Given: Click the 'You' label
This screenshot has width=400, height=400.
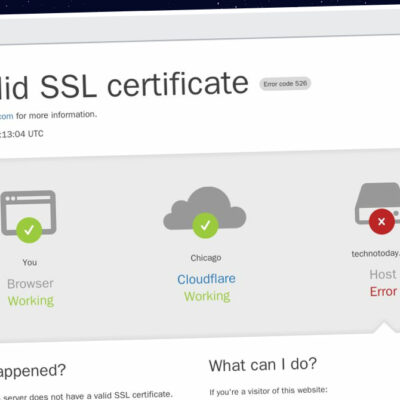Looking at the screenshot, I should point(30,262).
